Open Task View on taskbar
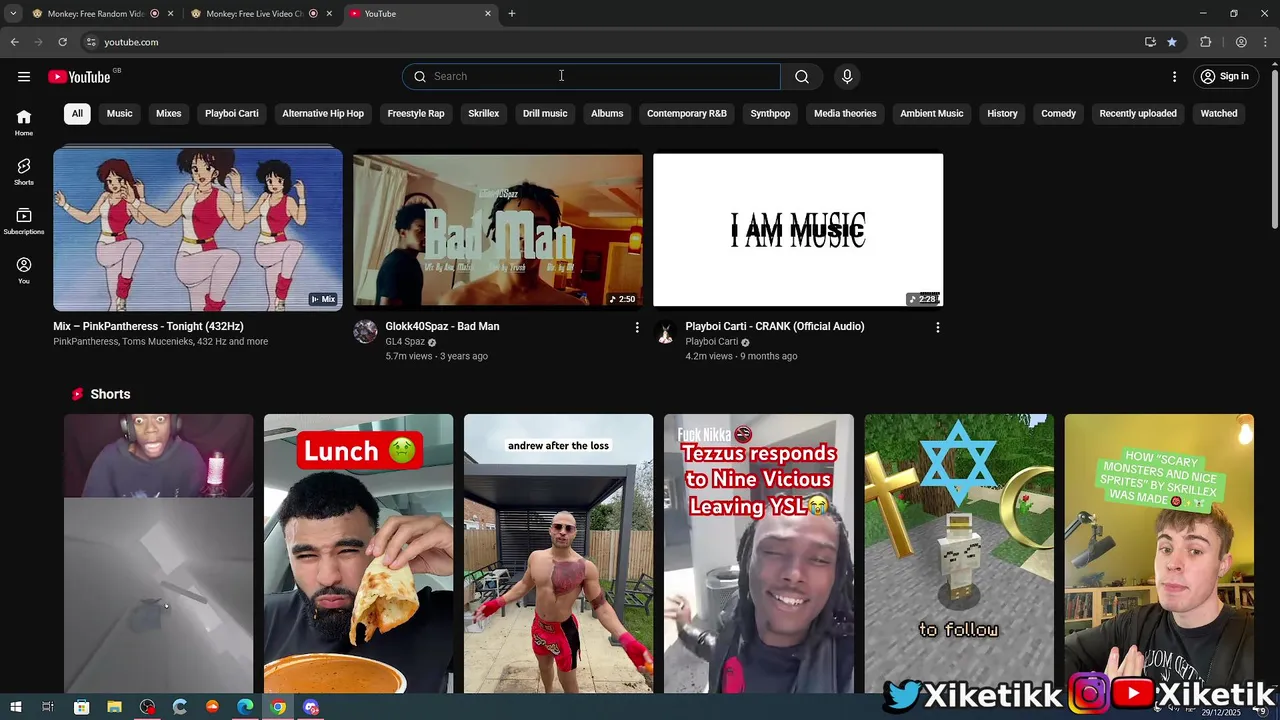Viewport: 1280px width, 720px height. tap(47, 708)
